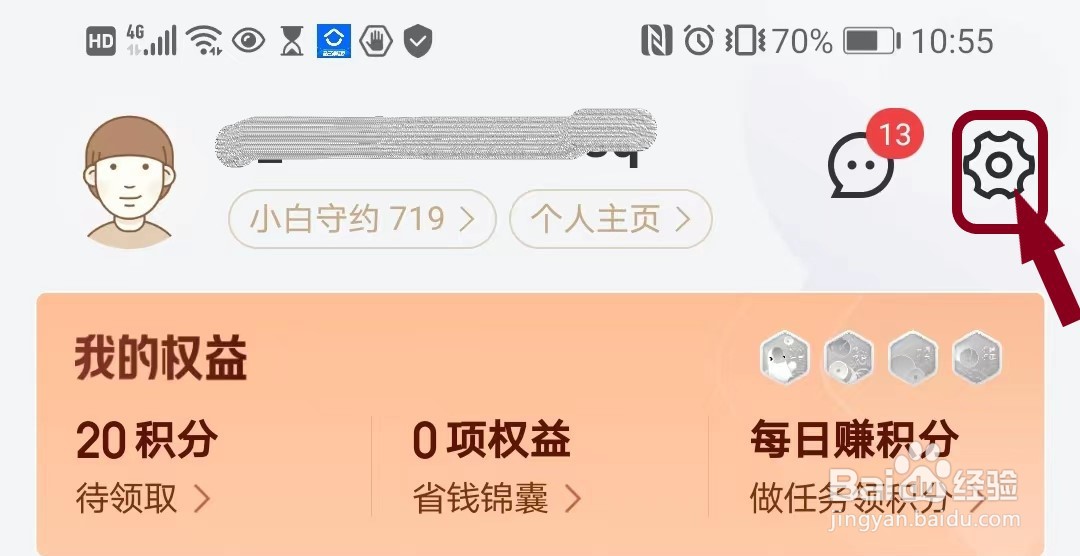Tap the cartoon profile avatar
The width and height of the screenshot is (1080, 556).
tap(129, 182)
